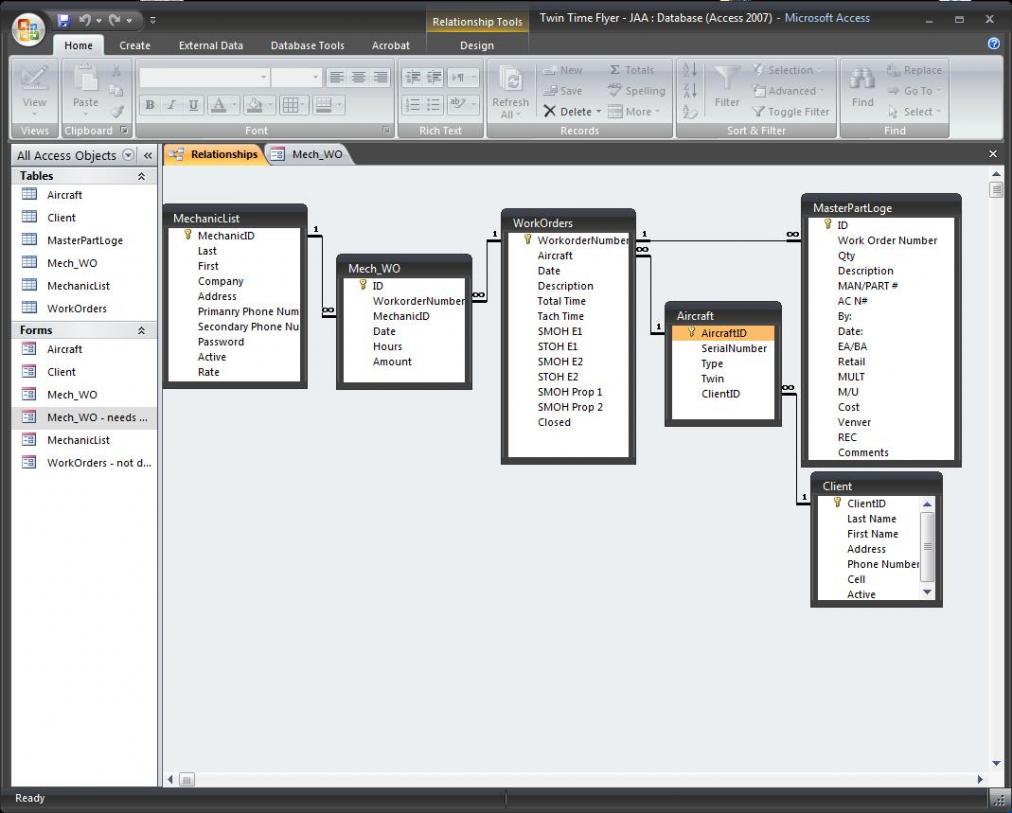Open the Office Button menu
This screenshot has height=813, width=1012.
tap(28, 29)
